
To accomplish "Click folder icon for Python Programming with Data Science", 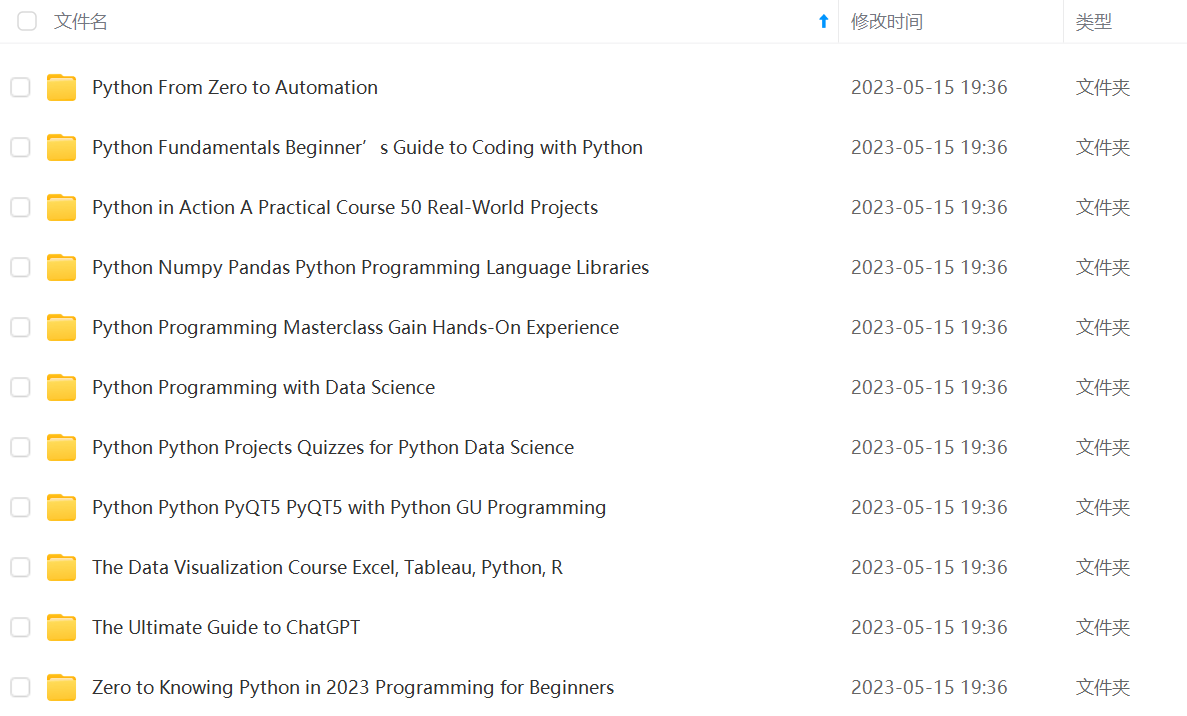I will pyautogui.click(x=62, y=388).
